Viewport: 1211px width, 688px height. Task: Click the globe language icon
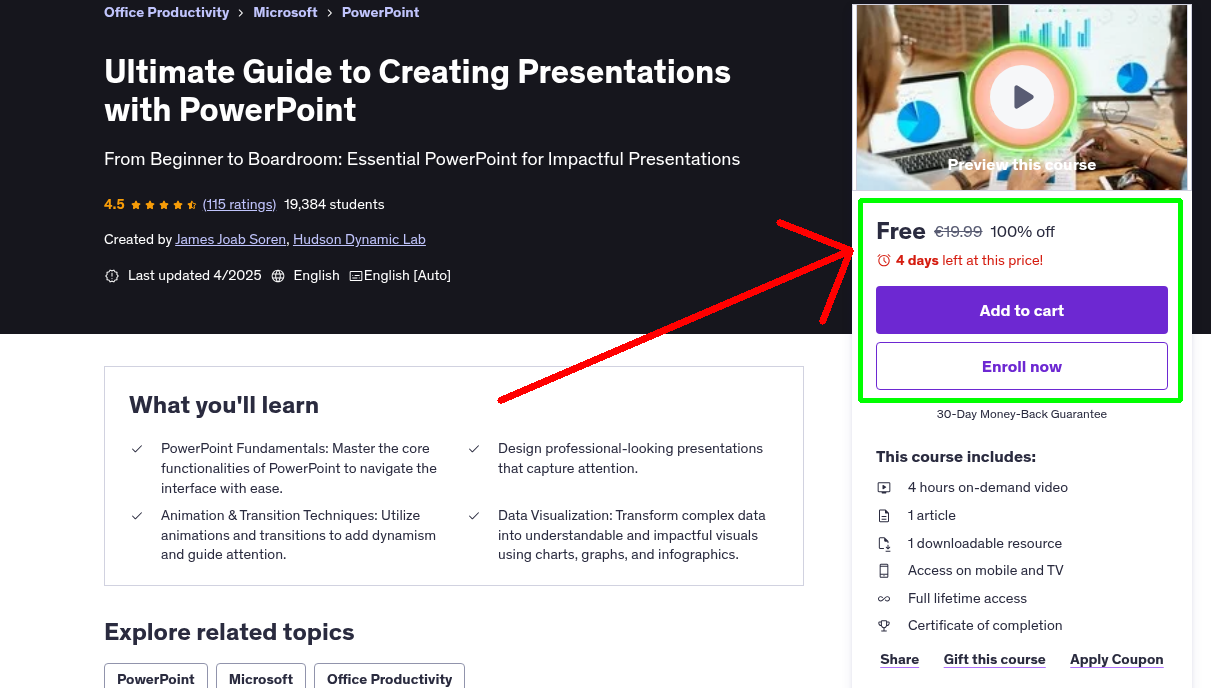pyautogui.click(x=278, y=275)
